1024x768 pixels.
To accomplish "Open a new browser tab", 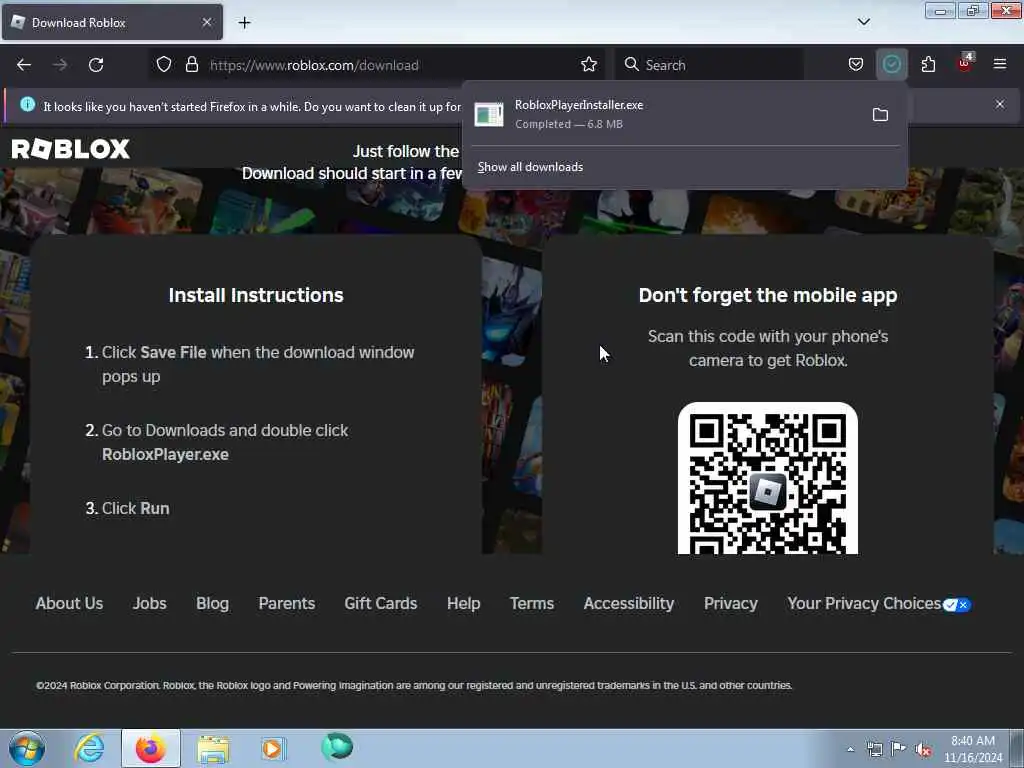I will pyautogui.click(x=244, y=22).
